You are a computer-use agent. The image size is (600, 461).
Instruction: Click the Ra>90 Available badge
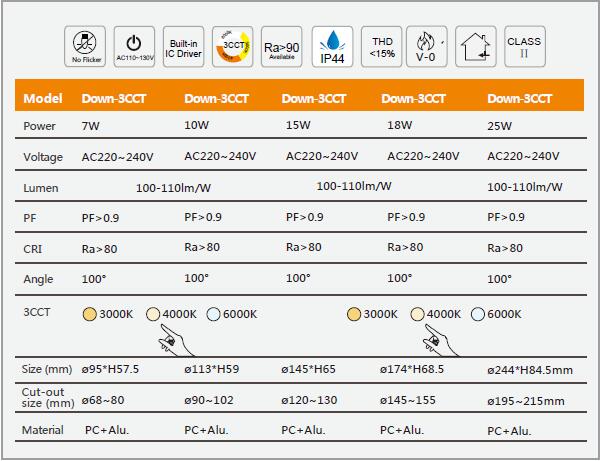pos(281,47)
